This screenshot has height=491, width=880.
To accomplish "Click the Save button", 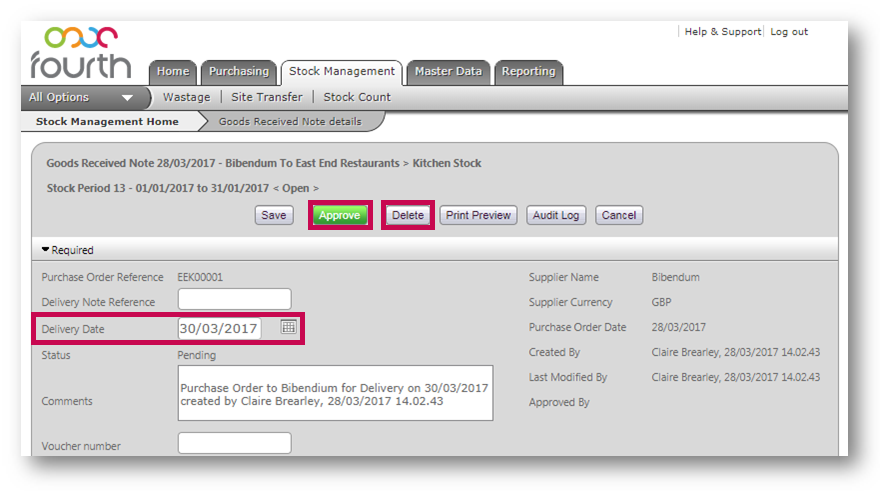I will (x=274, y=215).
